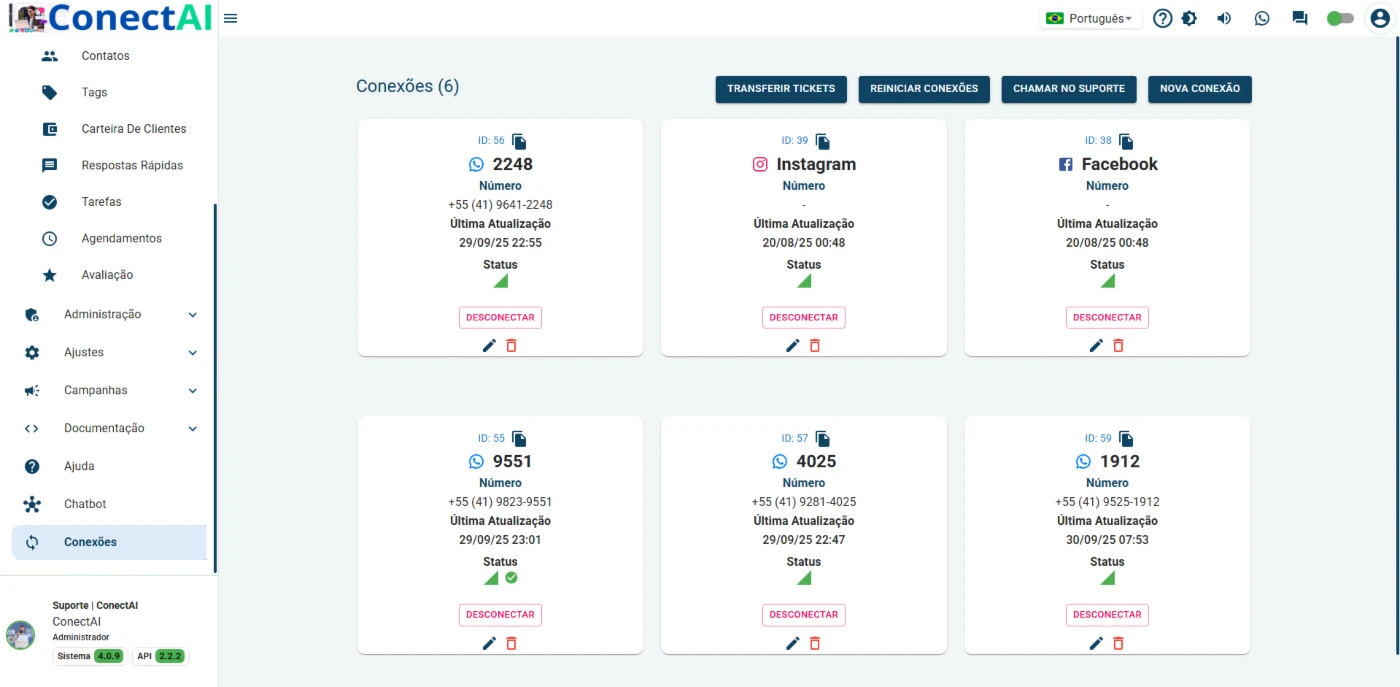
Task: Click the hamburger menu icon
Action: (230, 18)
